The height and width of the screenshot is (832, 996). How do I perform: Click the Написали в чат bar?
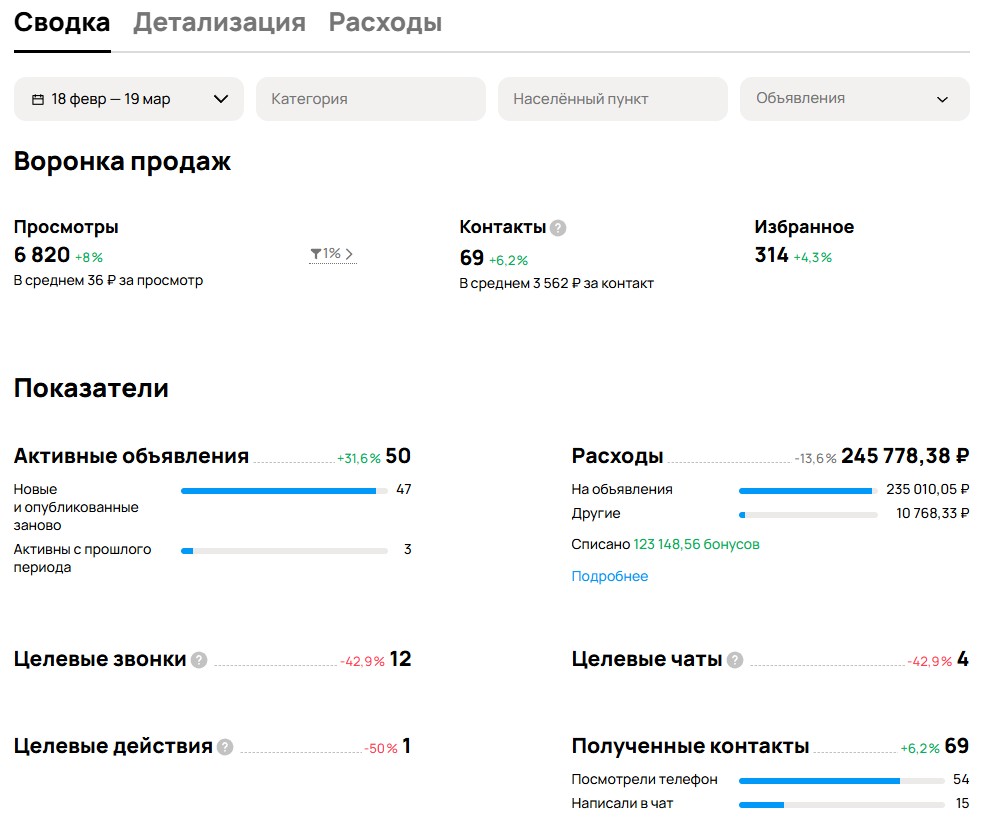tap(842, 805)
